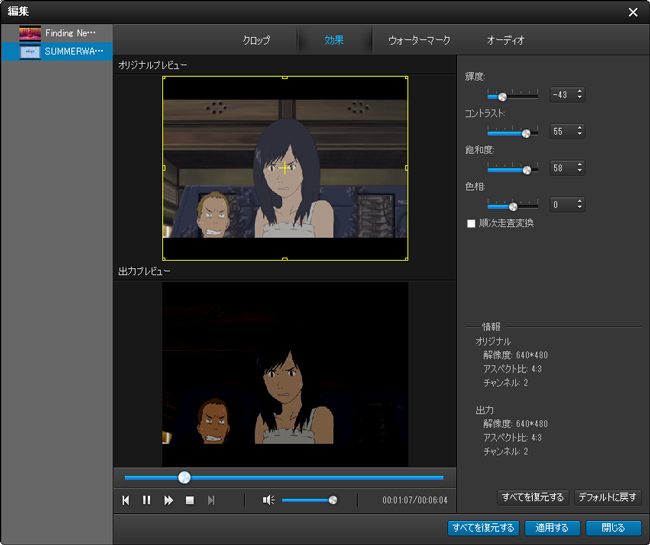Jump to start with the previous-frame playback icon
Viewport: 650px width, 545px height.
point(126,500)
